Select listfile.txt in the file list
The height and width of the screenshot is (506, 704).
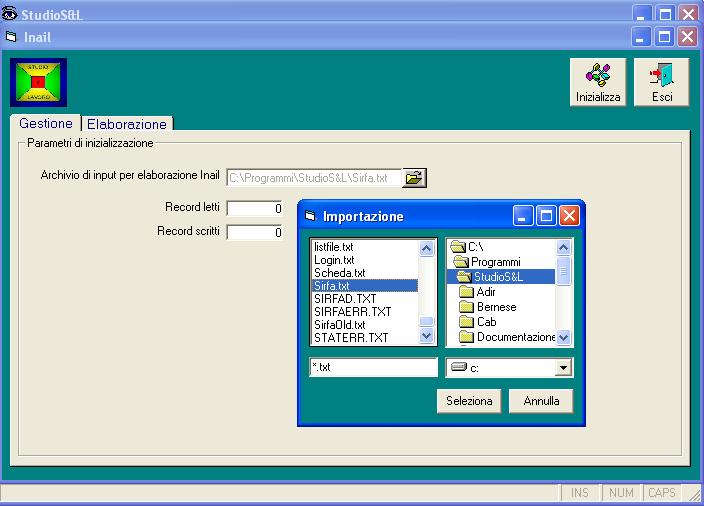pos(365,246)
